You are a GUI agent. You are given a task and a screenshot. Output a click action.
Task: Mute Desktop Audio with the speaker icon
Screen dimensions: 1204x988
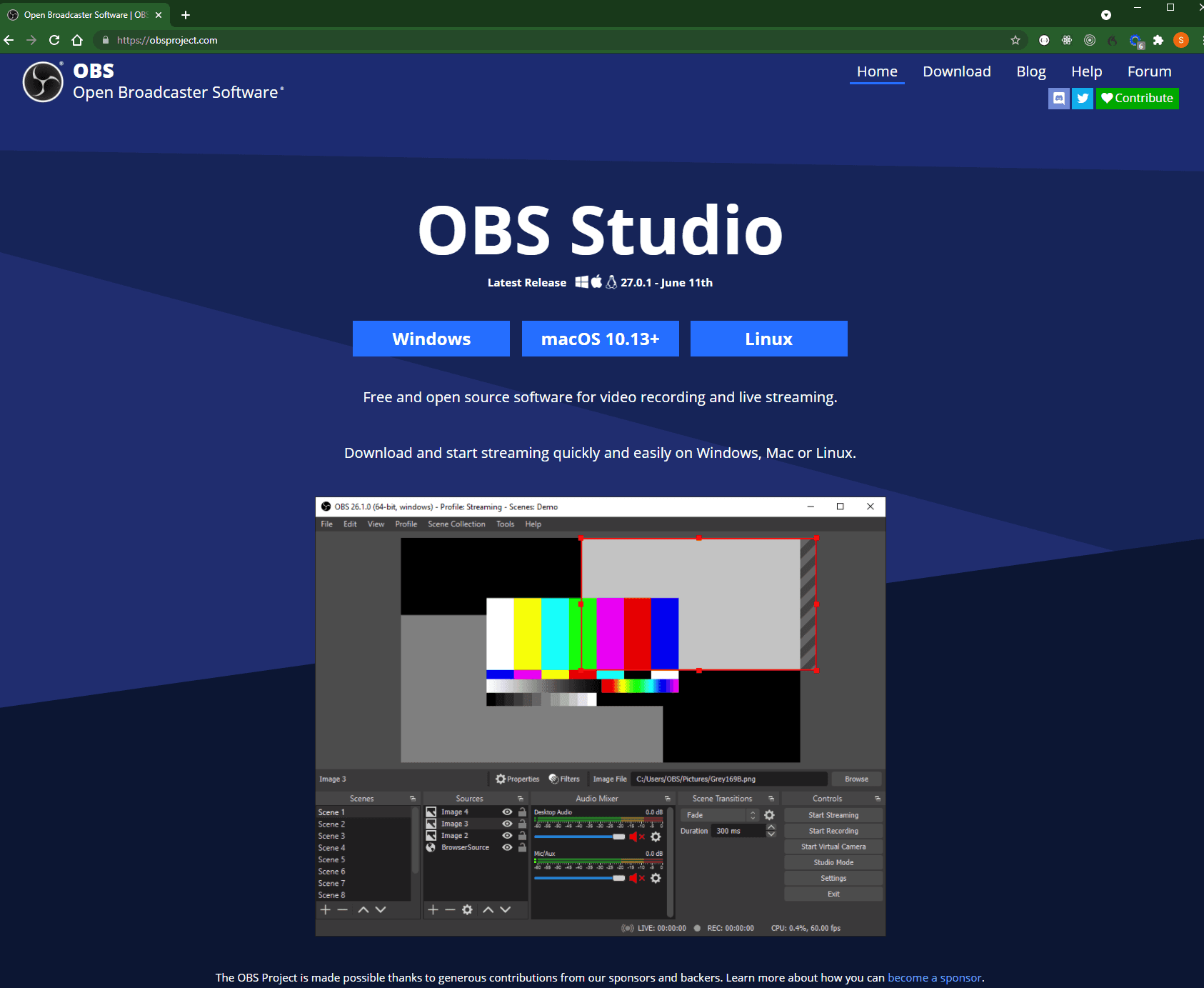(634, 837)
